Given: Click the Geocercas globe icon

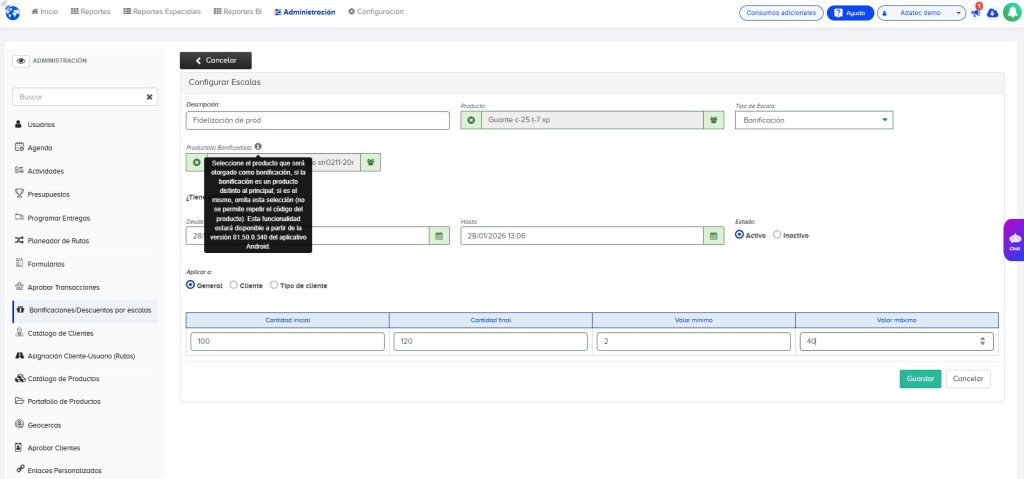Looking at the screenshot, I should [19, 425].
